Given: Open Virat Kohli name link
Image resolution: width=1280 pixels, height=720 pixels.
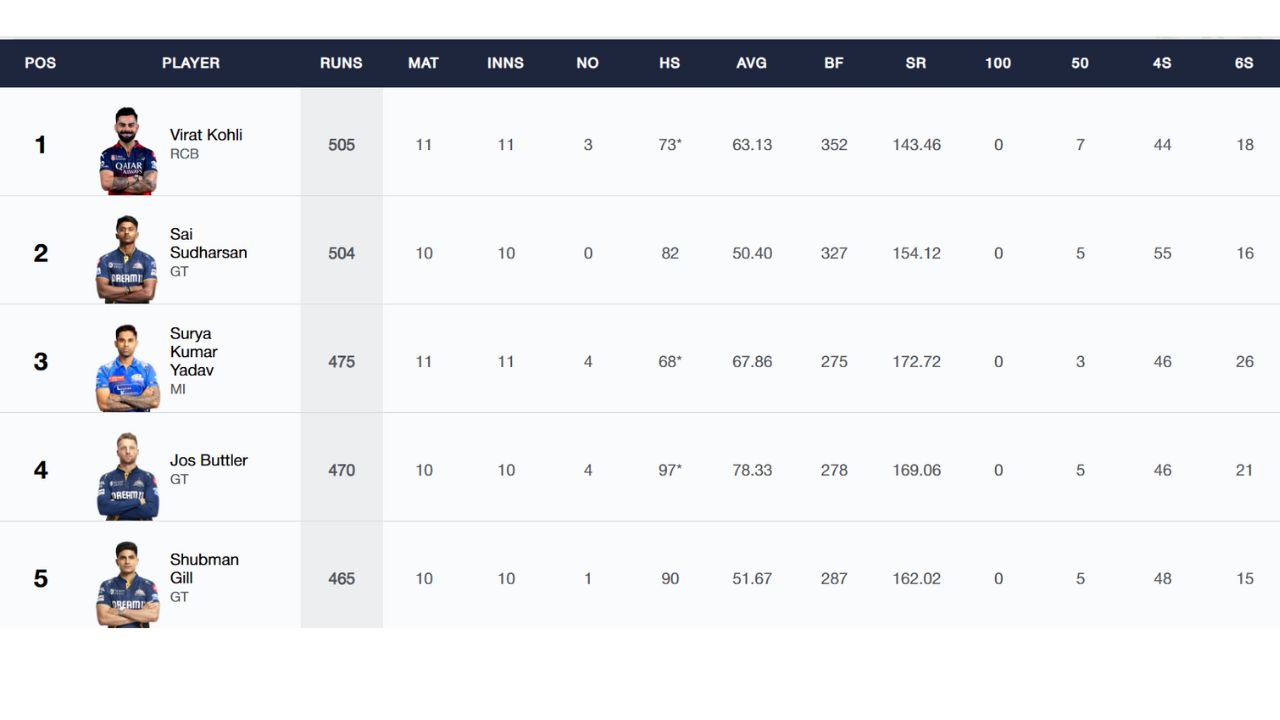Looking at the screenshot, I should (206, 135).
